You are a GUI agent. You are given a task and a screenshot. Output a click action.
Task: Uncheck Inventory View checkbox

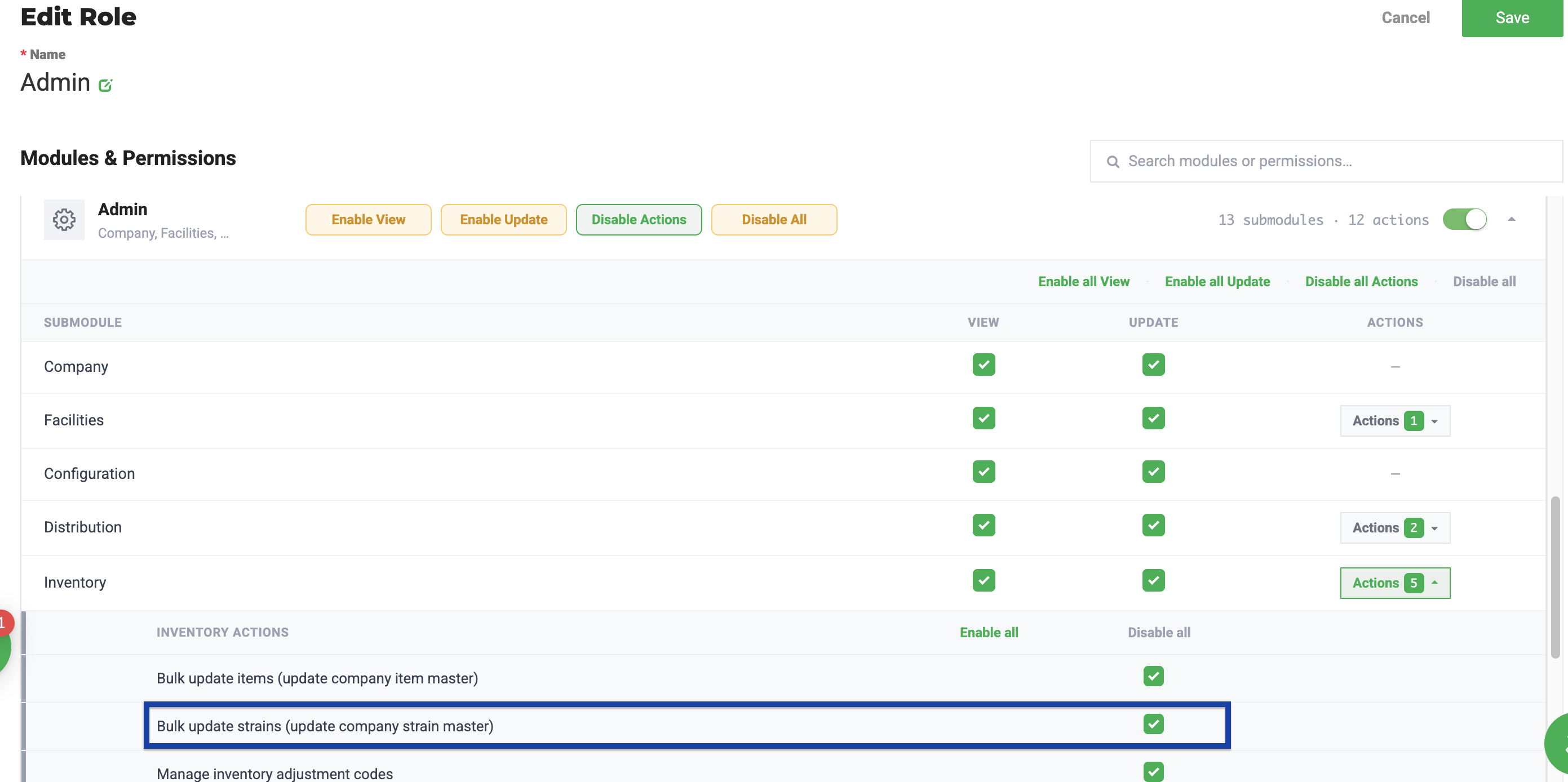tap(984, 581)
